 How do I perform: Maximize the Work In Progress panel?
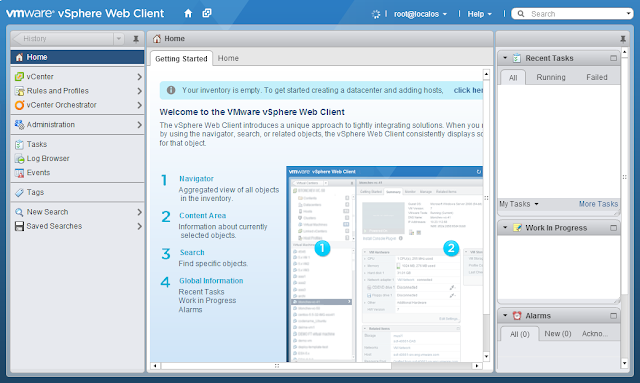[613, 228]
